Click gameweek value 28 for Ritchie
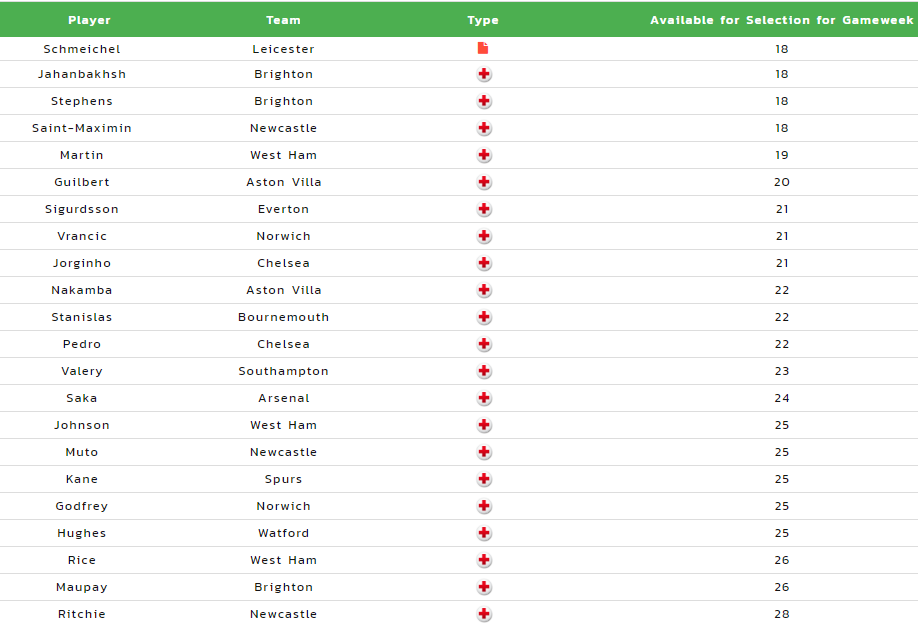 pyautogui.click(x=782, y=614)
